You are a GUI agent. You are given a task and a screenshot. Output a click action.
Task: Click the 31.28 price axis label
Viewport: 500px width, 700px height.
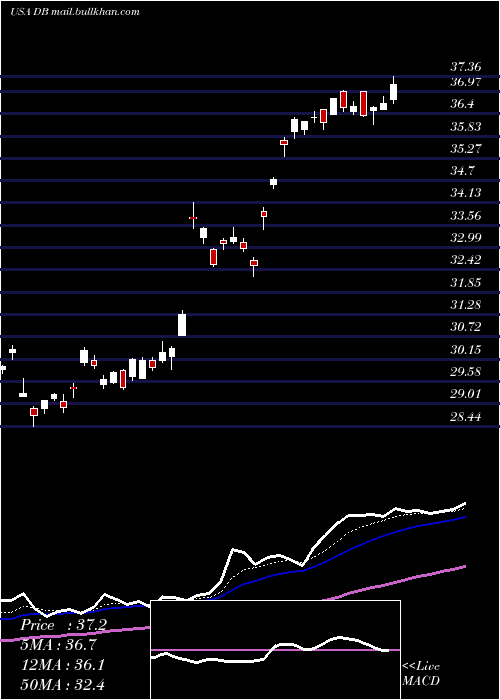point(466,304)
